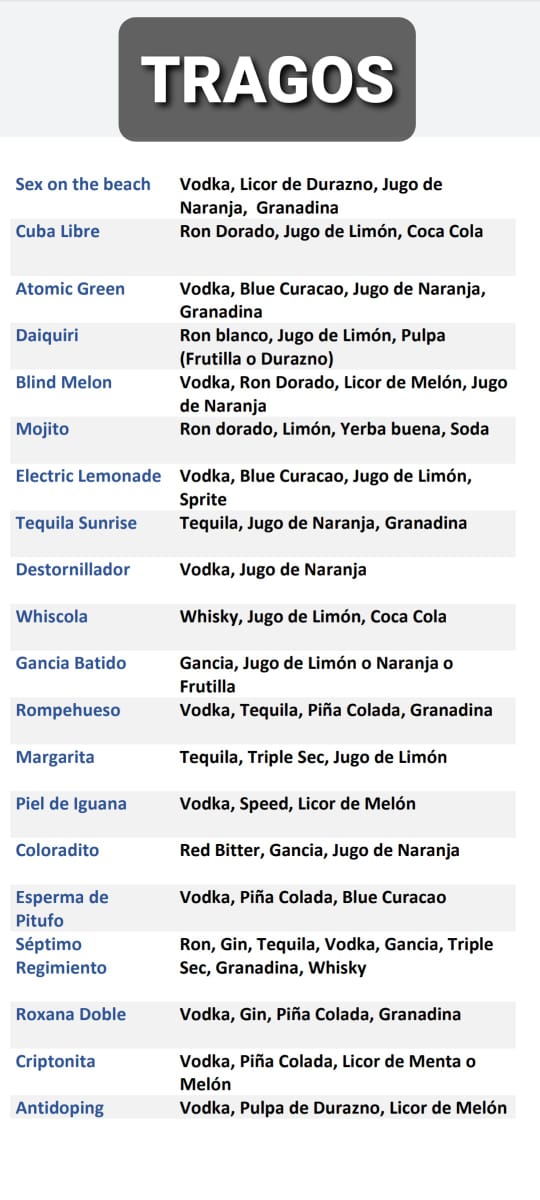Select the Daiquiri drink name
This screenshot has height=1200, width=540.
click(x=47, y=335)
